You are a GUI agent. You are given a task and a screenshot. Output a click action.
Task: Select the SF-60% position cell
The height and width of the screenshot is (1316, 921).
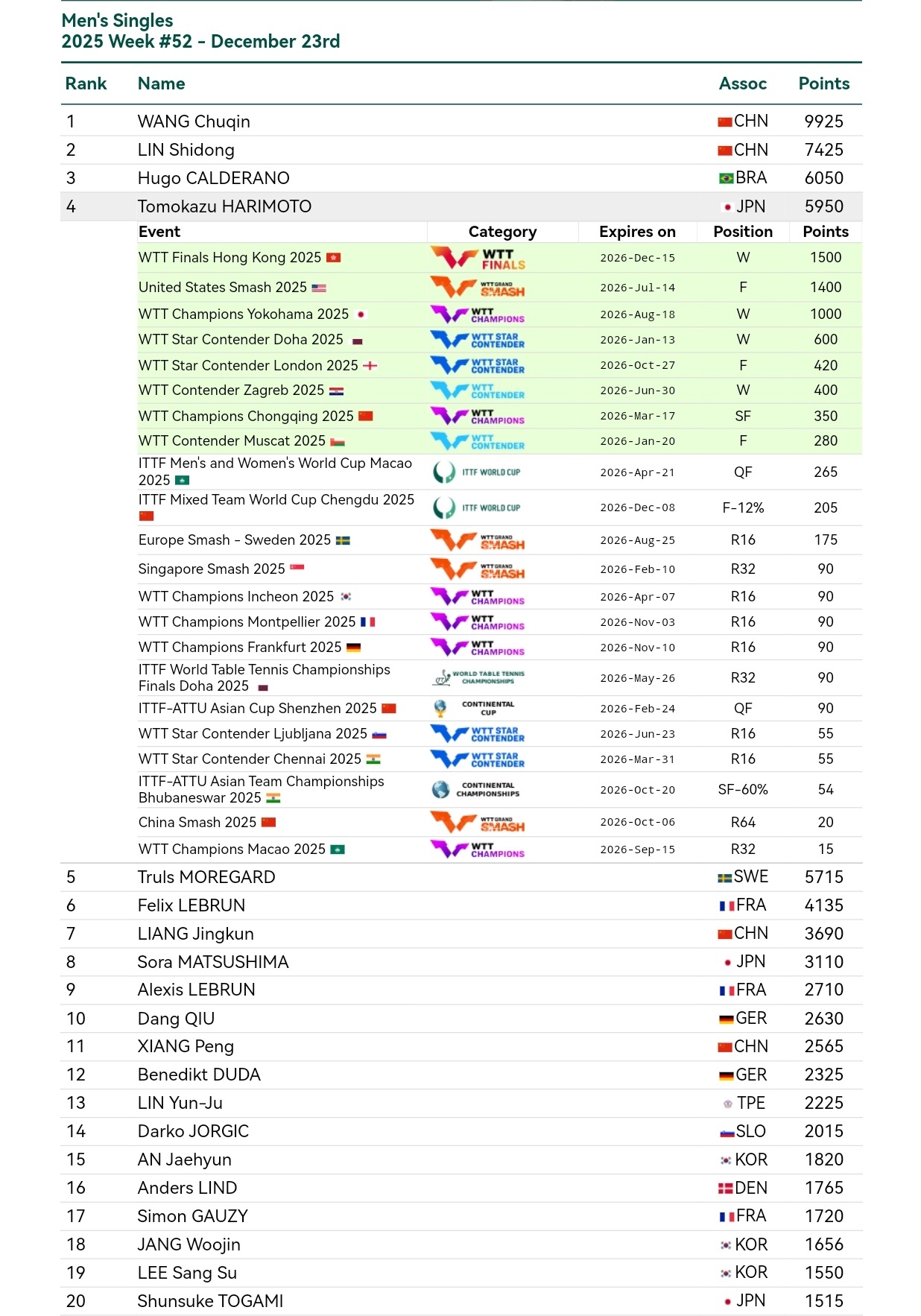pos(743,790)
